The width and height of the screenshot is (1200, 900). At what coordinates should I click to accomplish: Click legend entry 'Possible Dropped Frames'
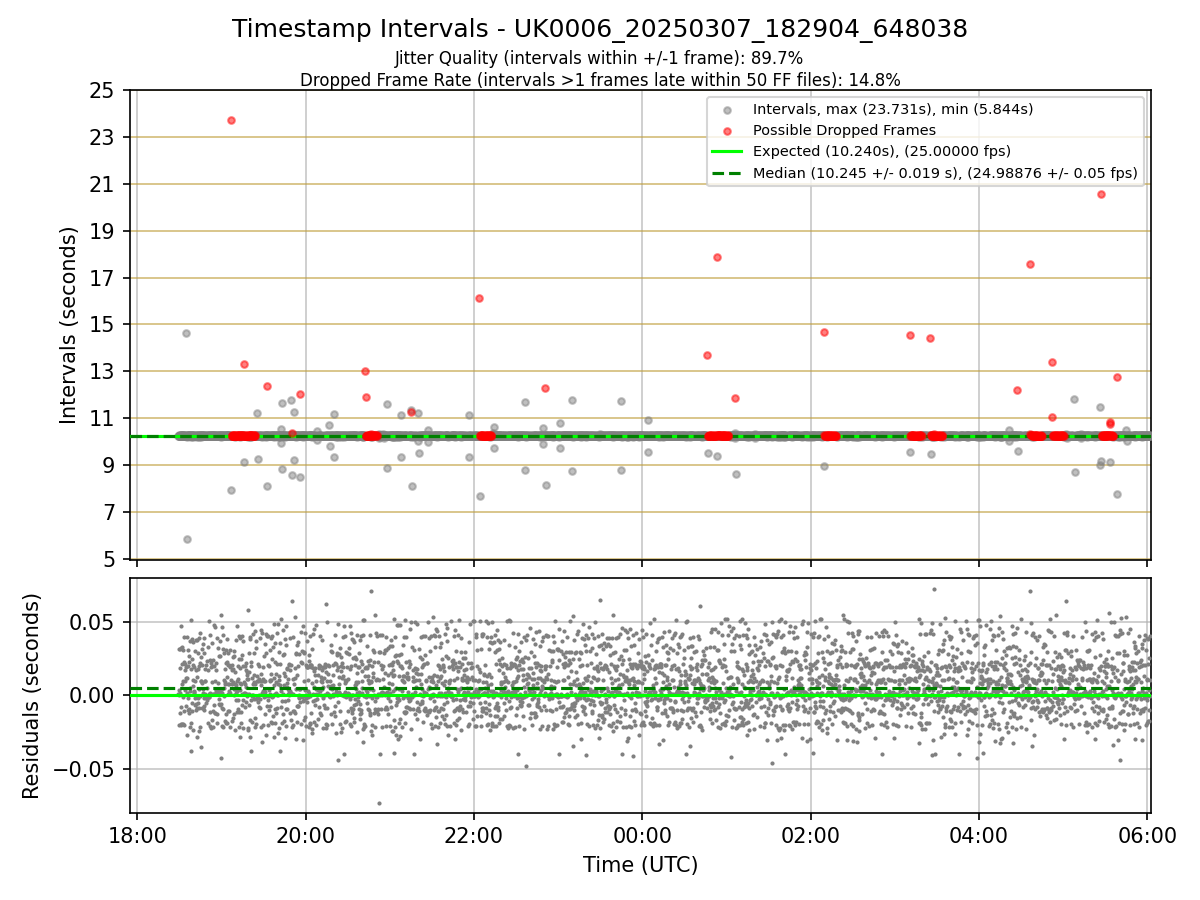844,130
